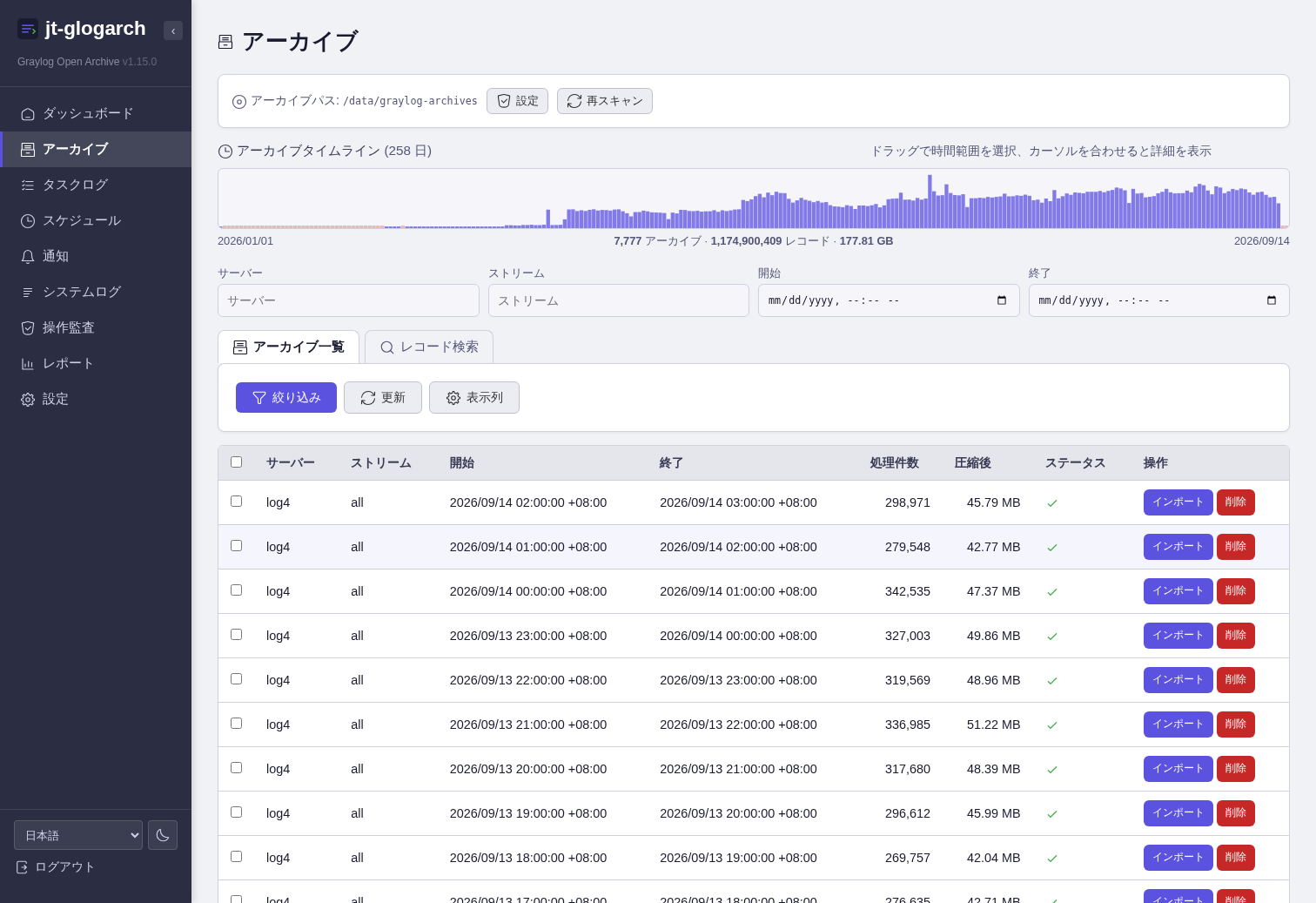The width and height of the screenshot is (1316, 903).
Task: Click the jt-glogarch logo icon
Action: tap(28, 29)
